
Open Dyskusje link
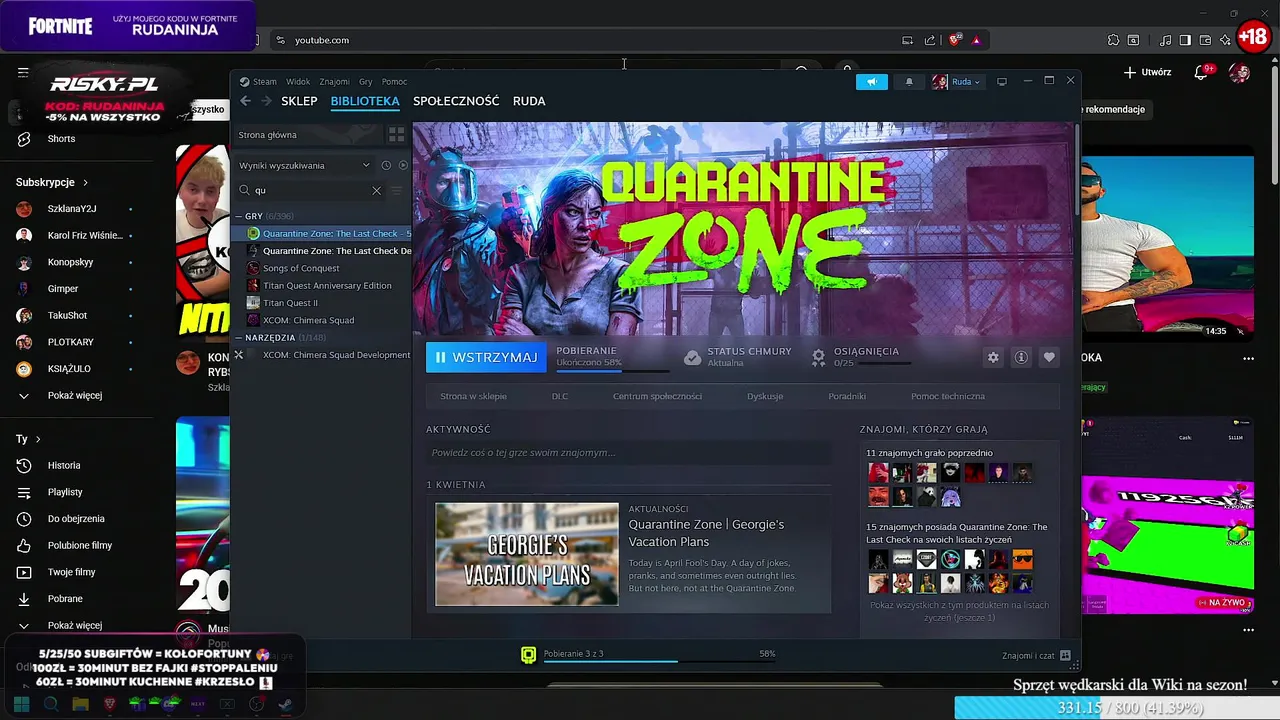point(765,396)
